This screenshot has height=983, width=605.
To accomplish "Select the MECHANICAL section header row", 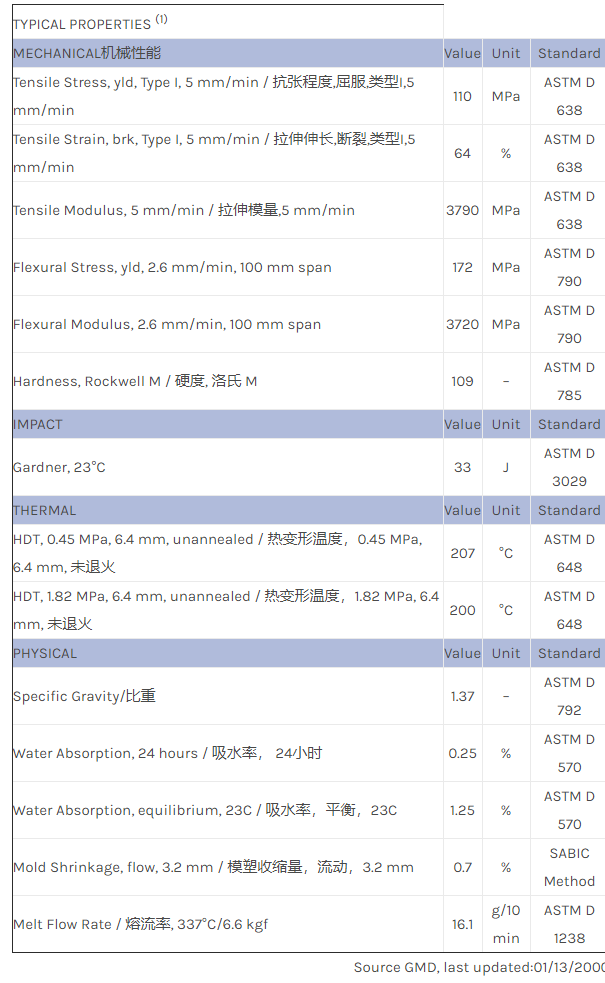I will pos(87,53).
